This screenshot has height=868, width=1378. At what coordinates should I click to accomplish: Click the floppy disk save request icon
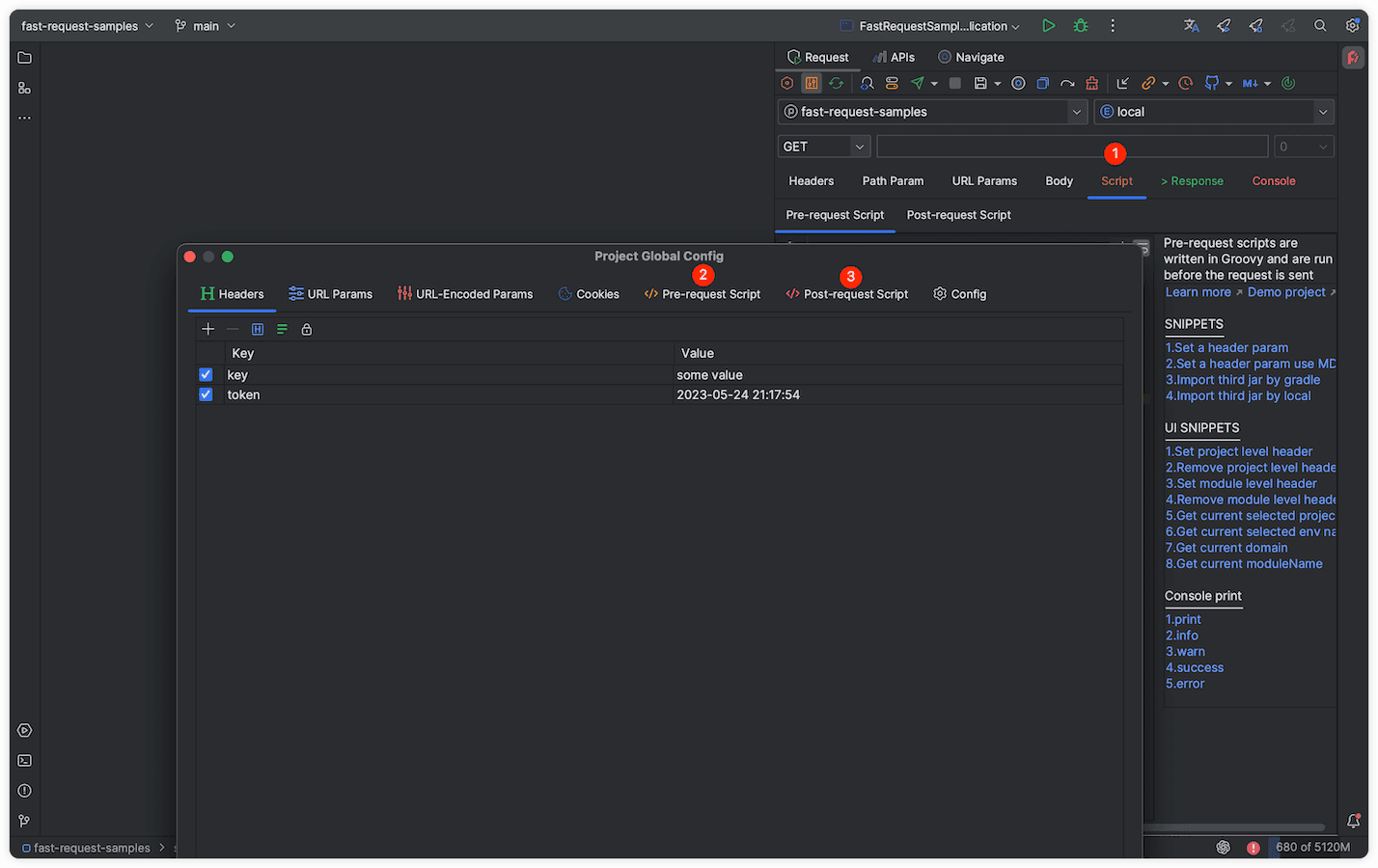coord(980,84)
